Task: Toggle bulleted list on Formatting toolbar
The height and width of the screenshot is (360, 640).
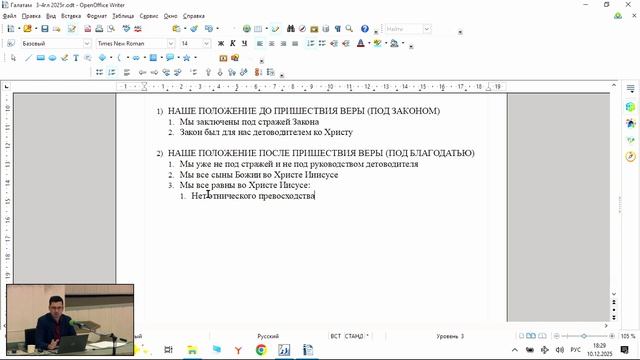Action: tap(322, 43)
